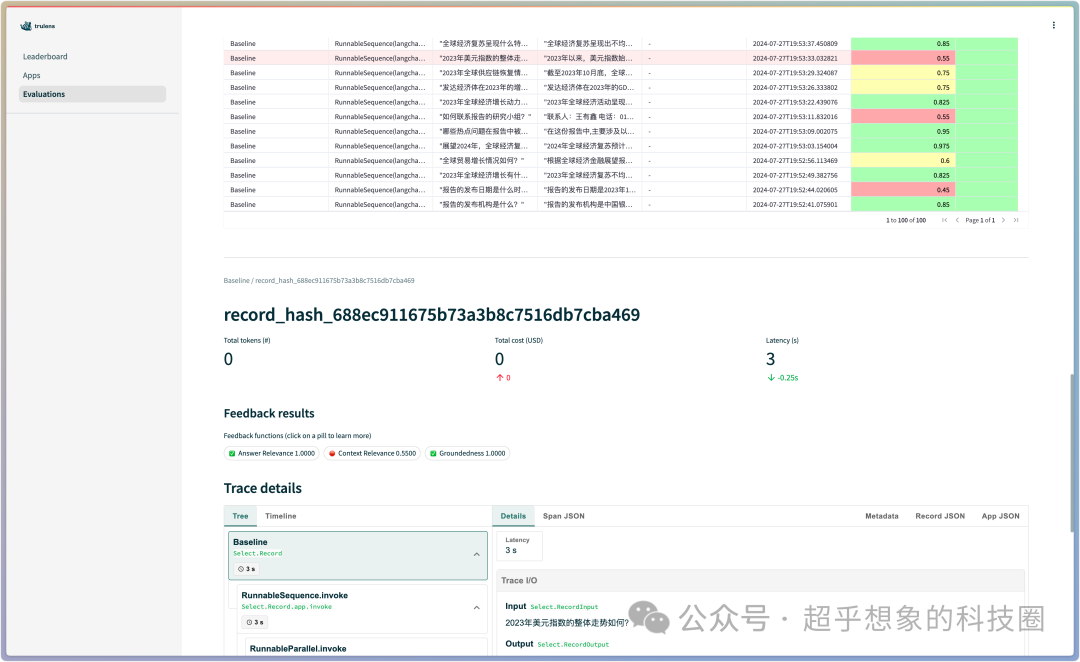Click red down-arrow beside -0.25s latency
The image size is (1080, 662).
tap(770, 378)
